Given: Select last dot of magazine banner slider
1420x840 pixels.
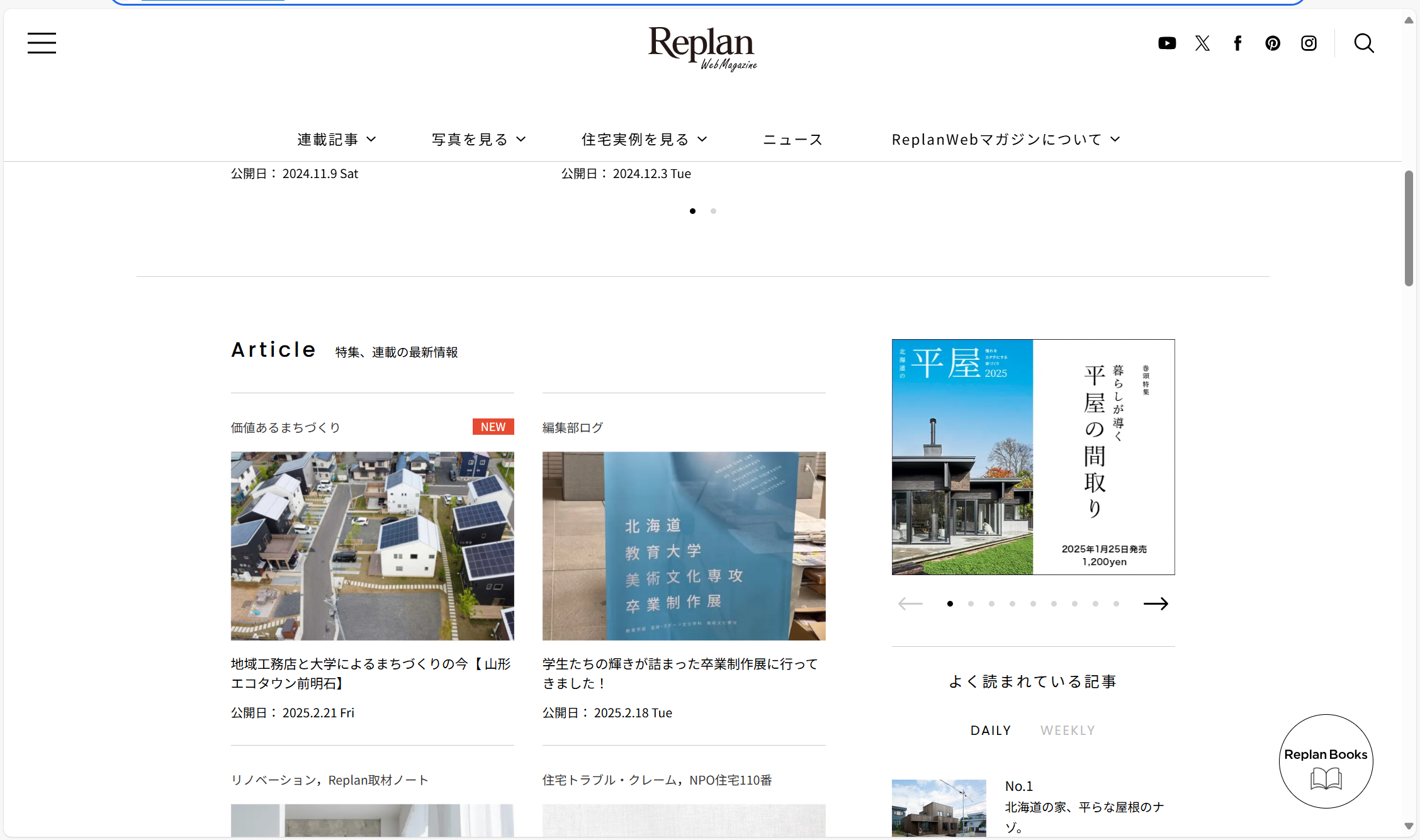Looking at the screenshot, I should pos(1116,604).
